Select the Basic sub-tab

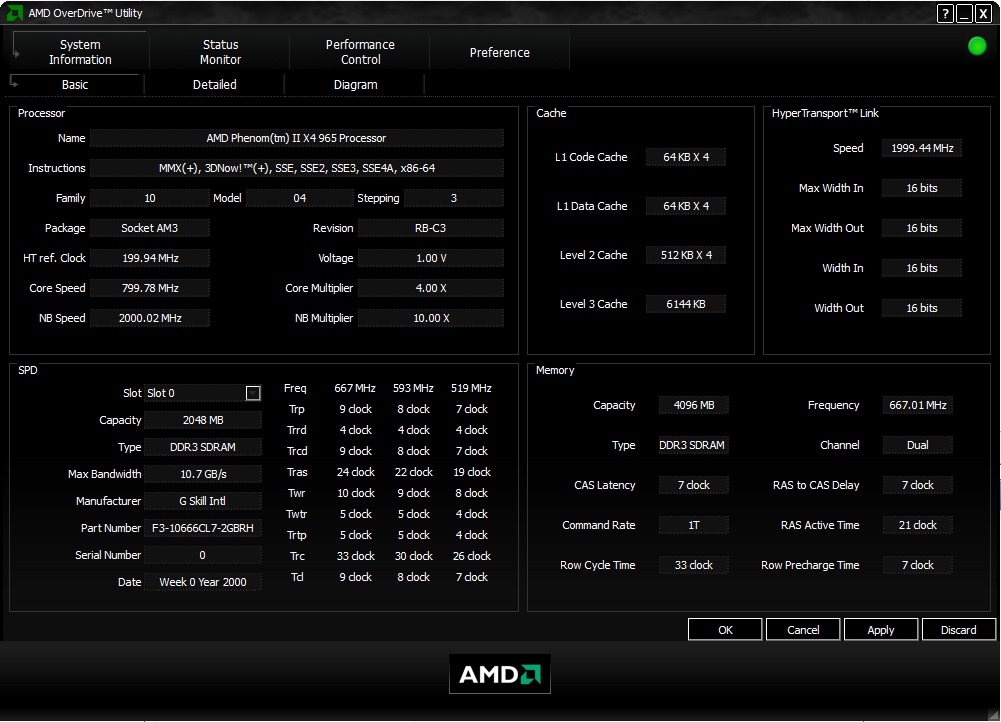click(x=75, y=84)
